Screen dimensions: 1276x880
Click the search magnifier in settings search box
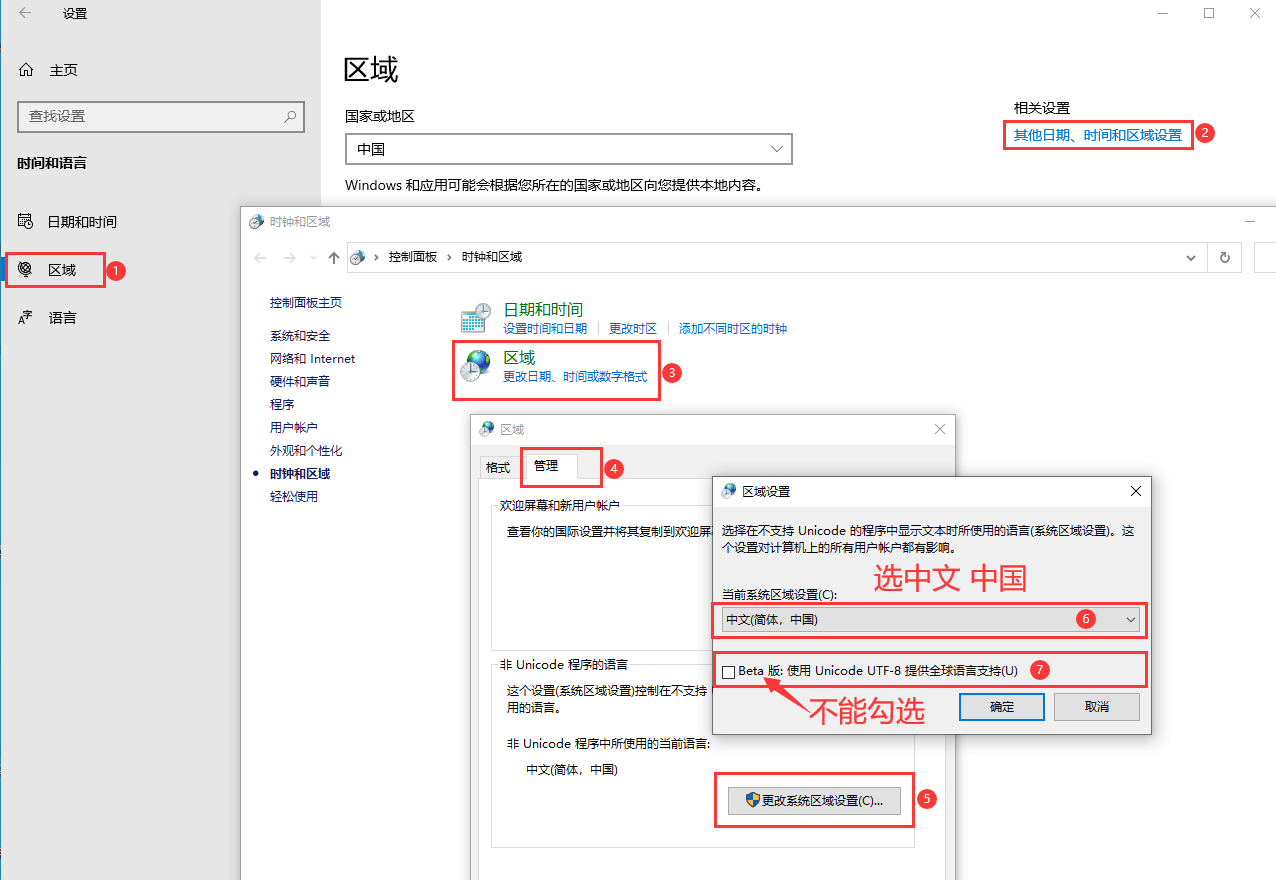(x=290, y=116)
